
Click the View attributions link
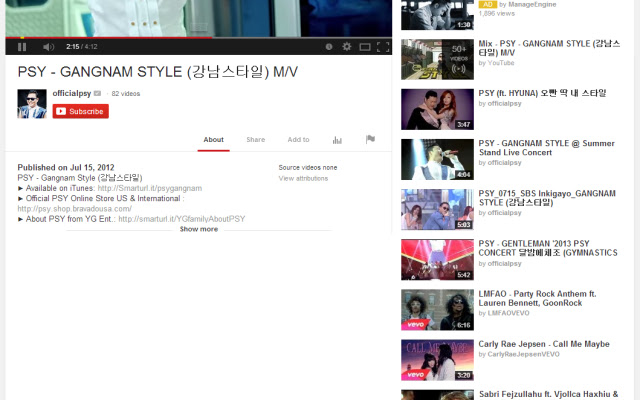(x=303, y=178)
